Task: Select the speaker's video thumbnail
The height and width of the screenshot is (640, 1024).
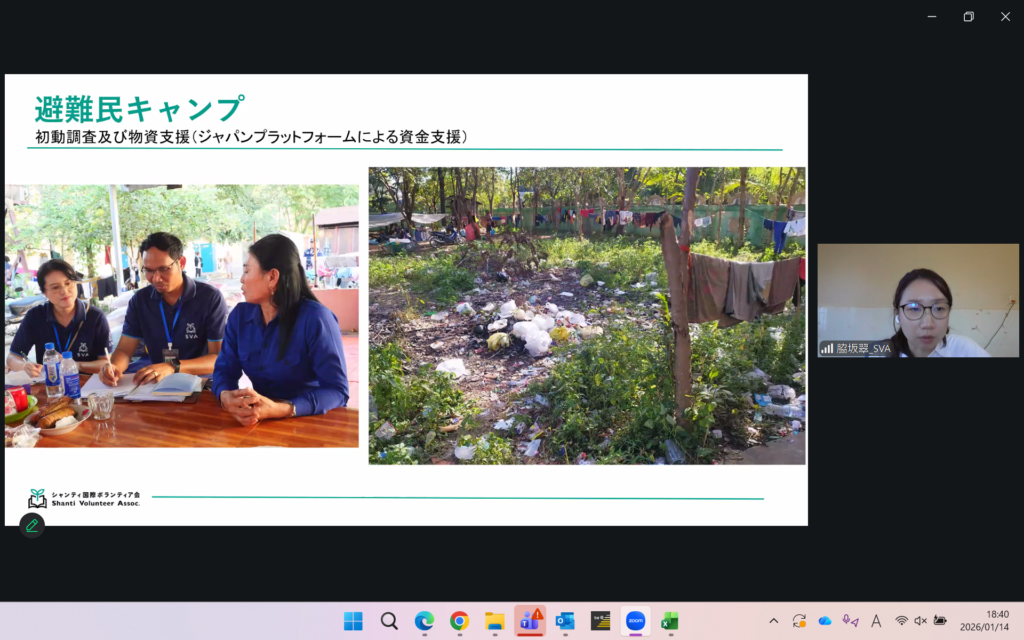Action: tap(918, 300)
